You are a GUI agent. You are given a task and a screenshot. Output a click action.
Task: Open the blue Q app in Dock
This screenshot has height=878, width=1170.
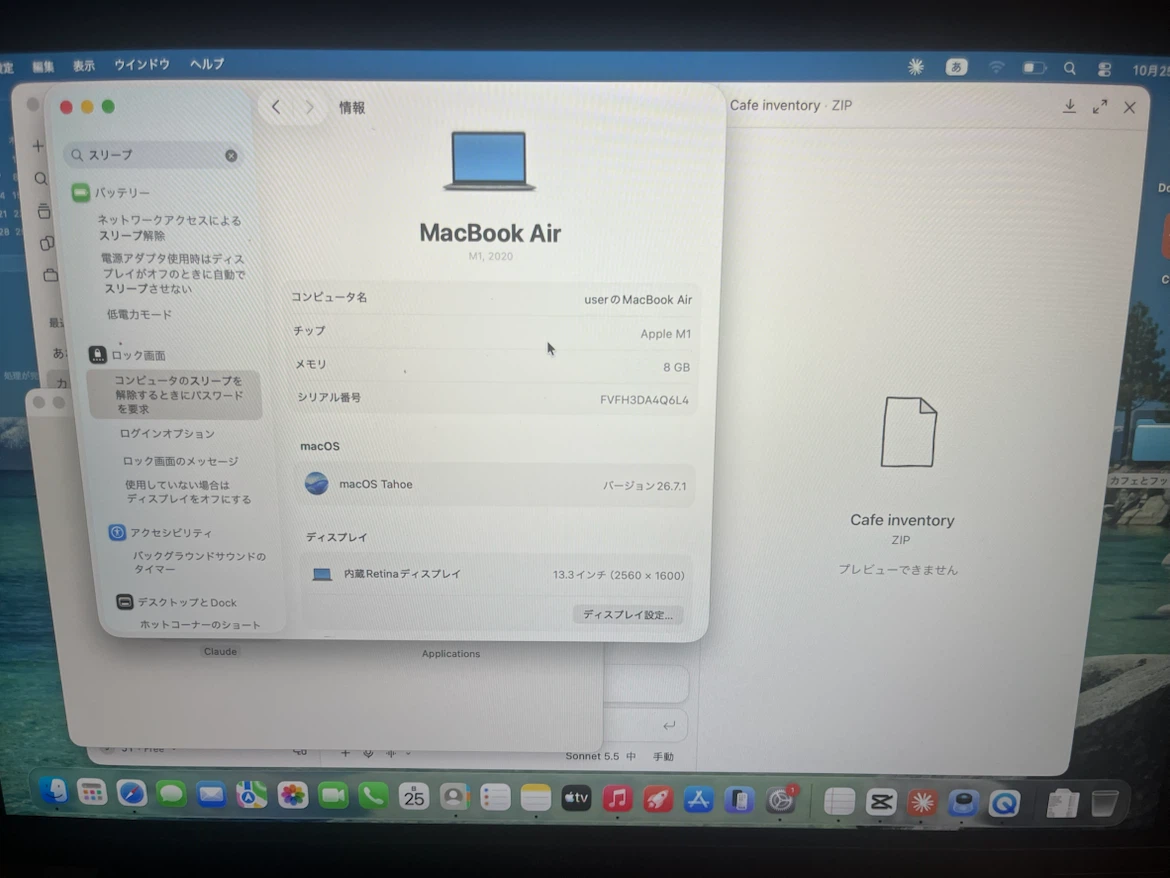(x=1004, y=803)
